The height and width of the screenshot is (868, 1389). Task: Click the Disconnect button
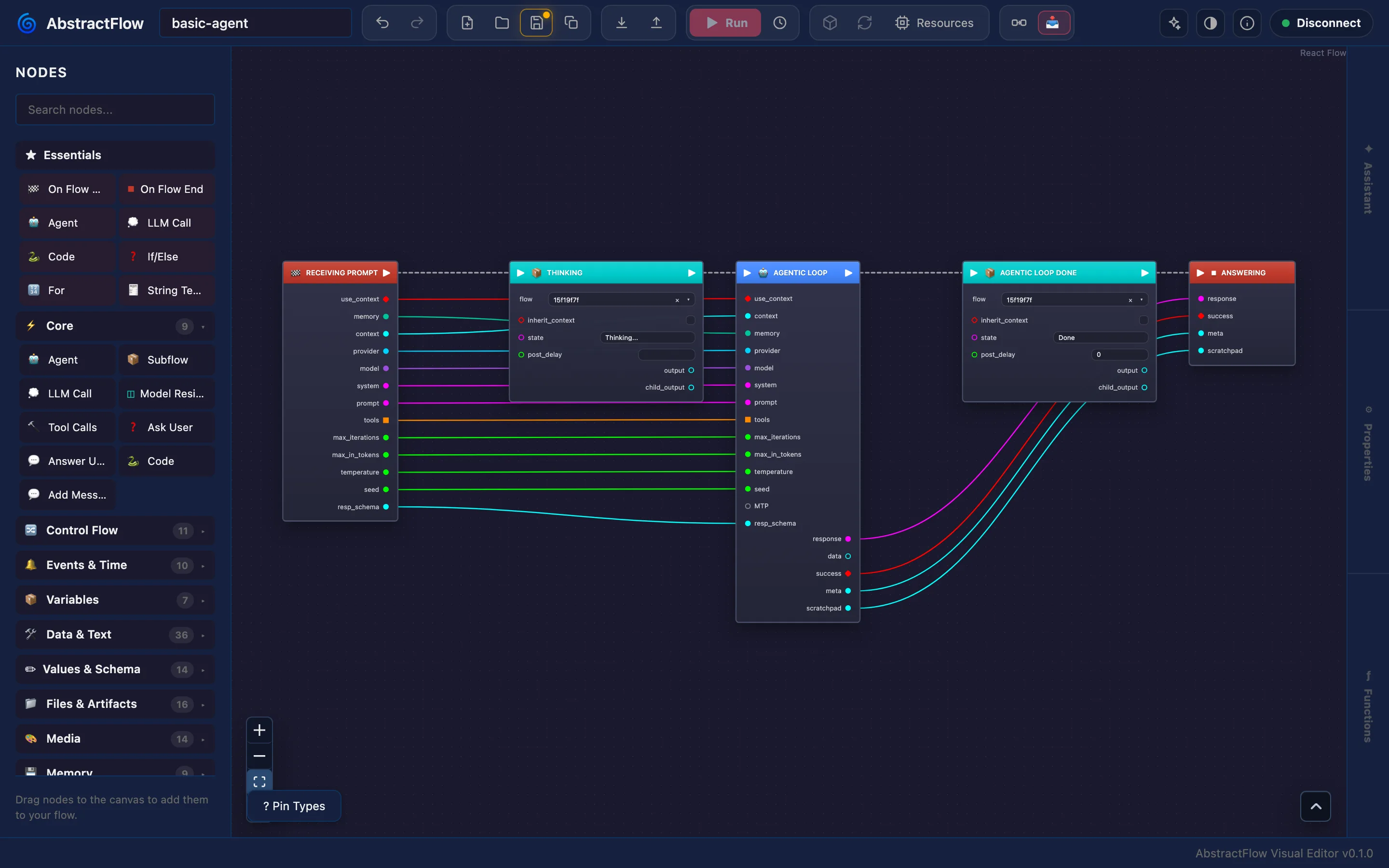(1321, 23)
